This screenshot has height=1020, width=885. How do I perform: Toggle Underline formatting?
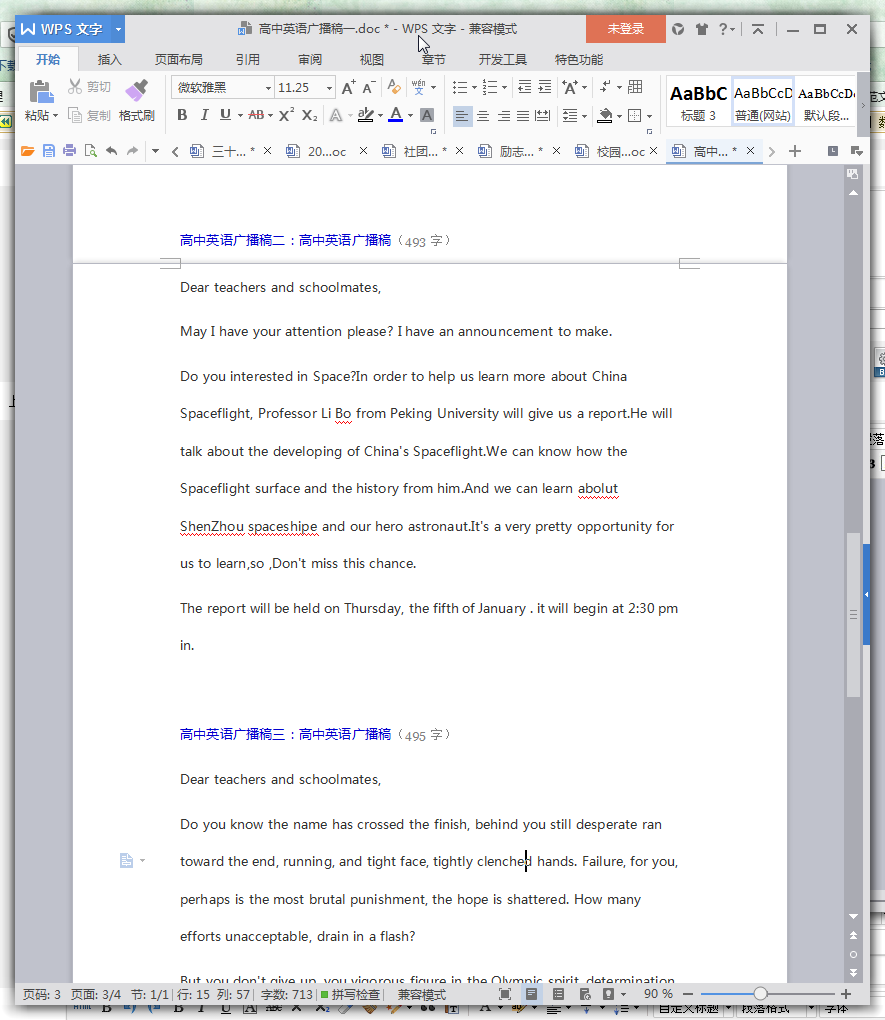click(225, 115)
